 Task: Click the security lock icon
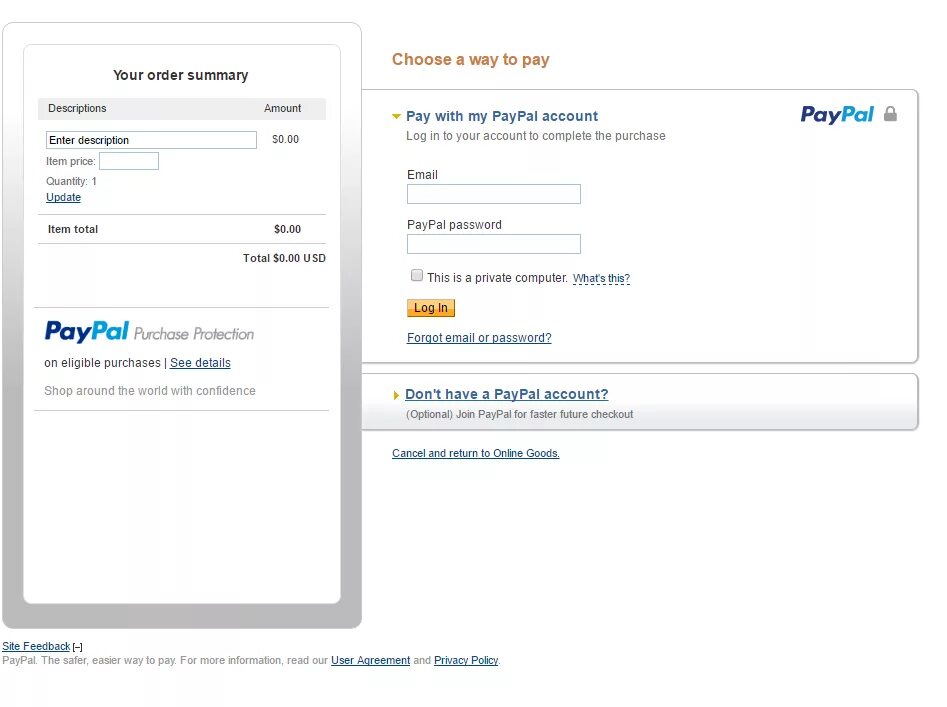[890, 114]
